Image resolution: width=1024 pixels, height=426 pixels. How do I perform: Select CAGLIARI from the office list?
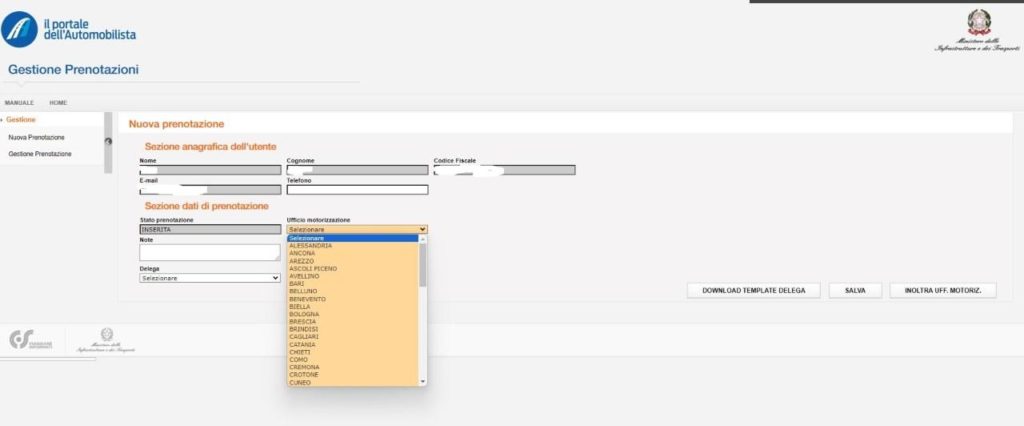pos(353,337)
